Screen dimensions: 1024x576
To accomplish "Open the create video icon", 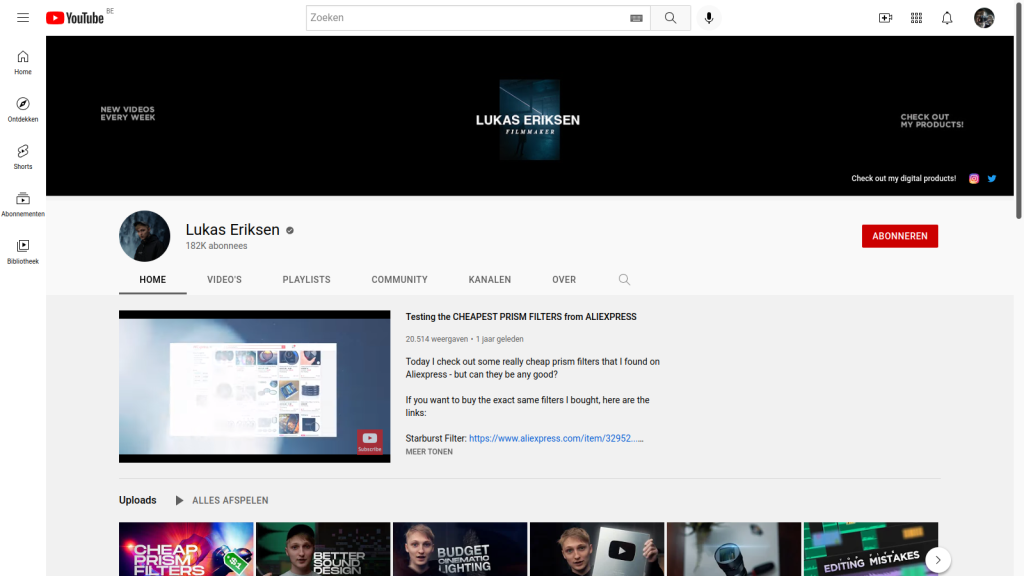I will coord(885,18).
